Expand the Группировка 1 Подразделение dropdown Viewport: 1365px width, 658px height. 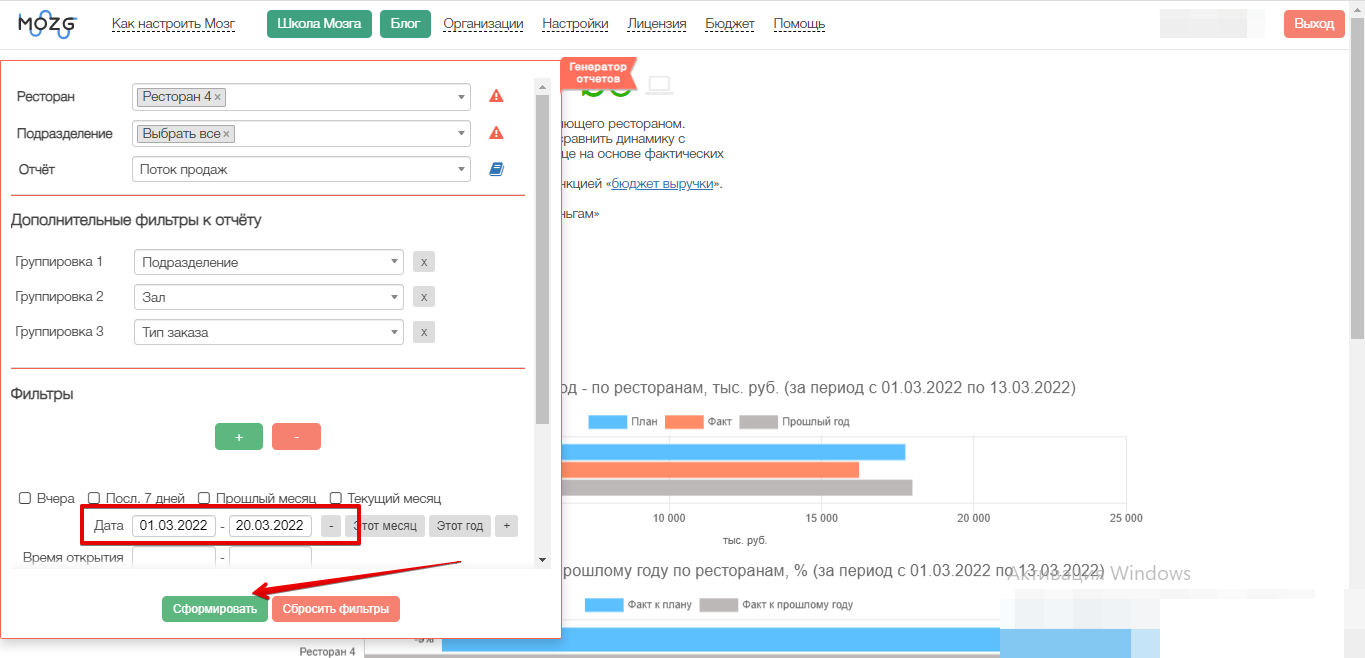(x=268, y=262)
